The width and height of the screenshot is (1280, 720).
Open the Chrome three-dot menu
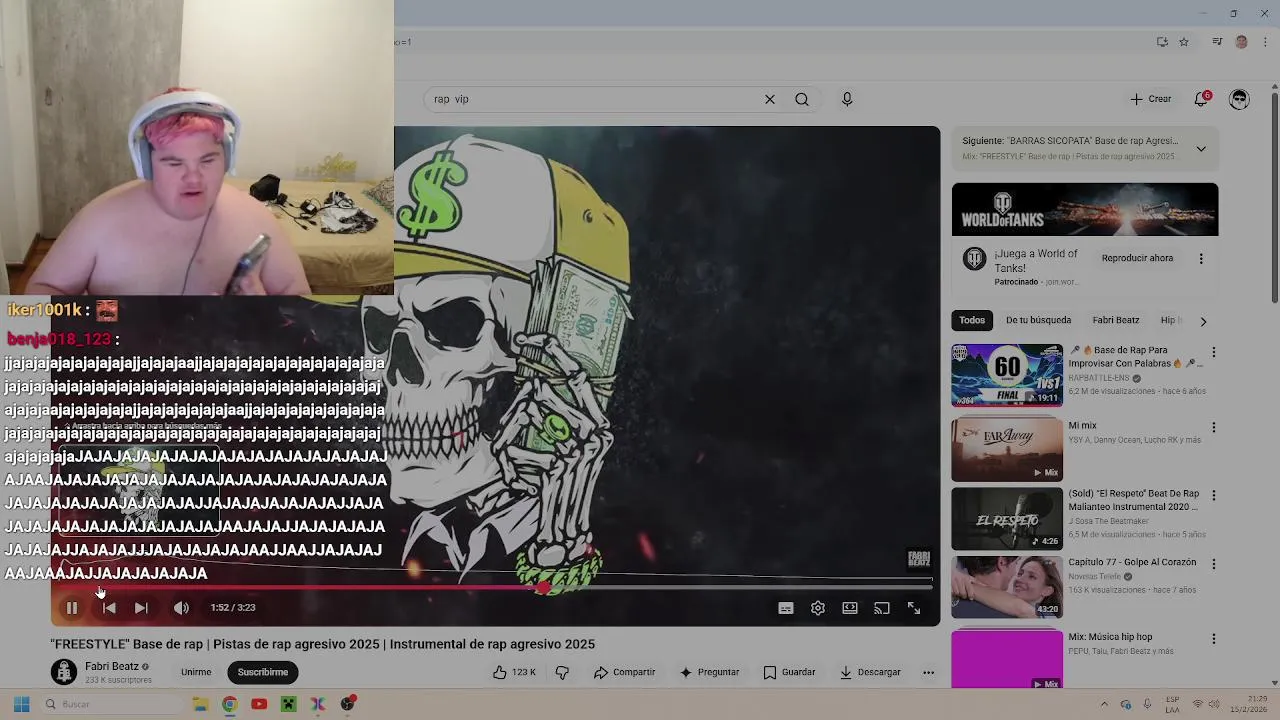click(1265, 42)
